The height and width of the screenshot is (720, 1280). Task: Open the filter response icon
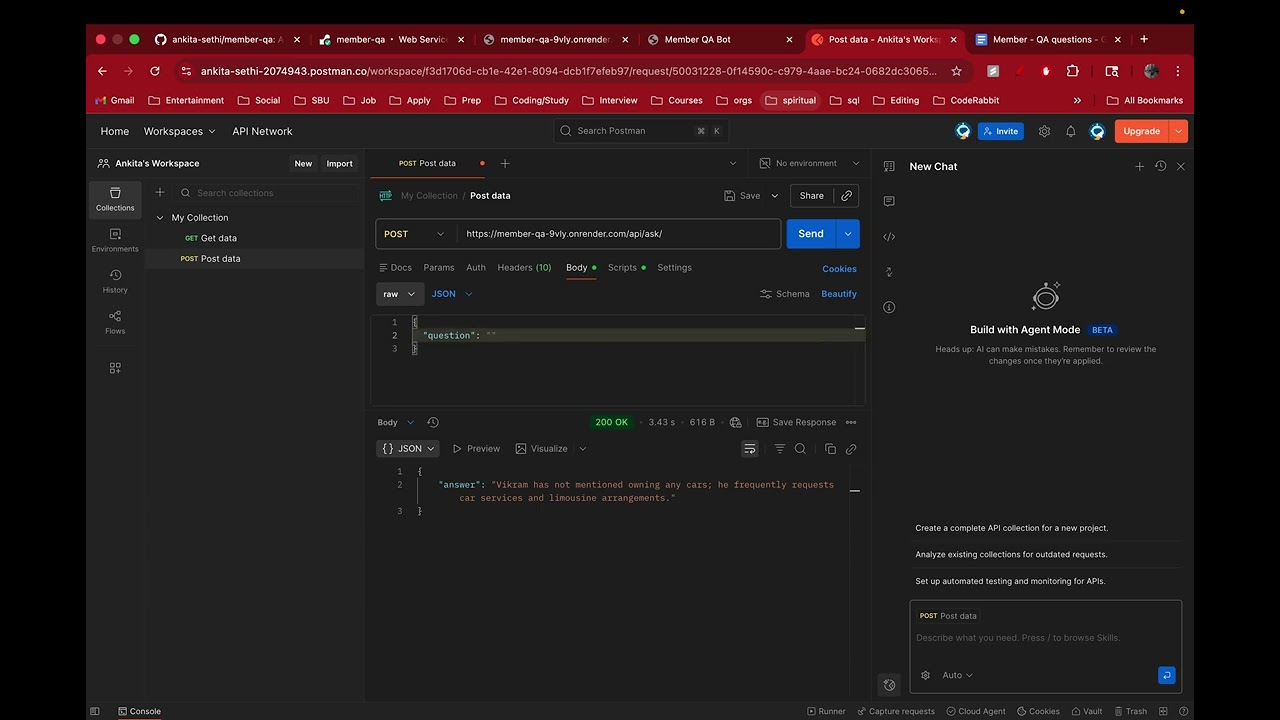click(x=780, y=449)
